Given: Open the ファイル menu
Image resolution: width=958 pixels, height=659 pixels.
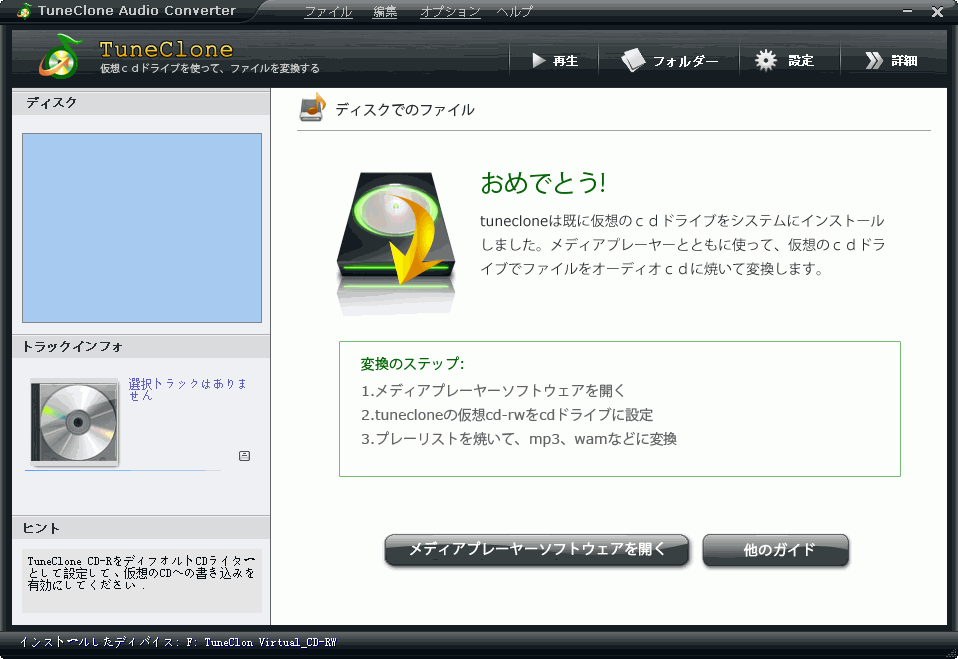Looking at the screenshot, I should pyautogui.click(x=328, y=12).
